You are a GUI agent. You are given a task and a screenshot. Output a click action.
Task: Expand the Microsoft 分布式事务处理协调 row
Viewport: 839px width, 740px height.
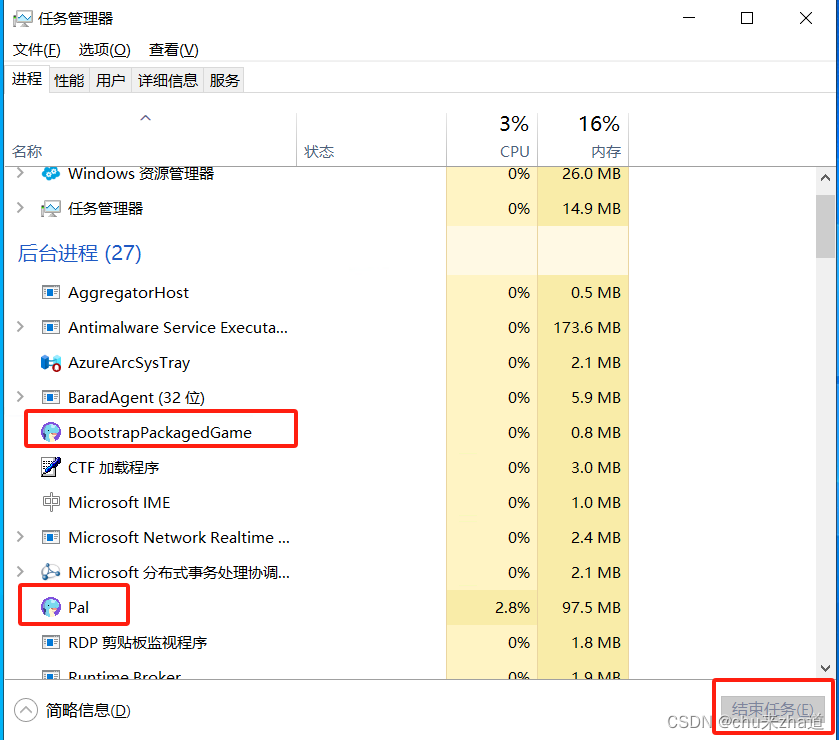[x=20, y=571]
